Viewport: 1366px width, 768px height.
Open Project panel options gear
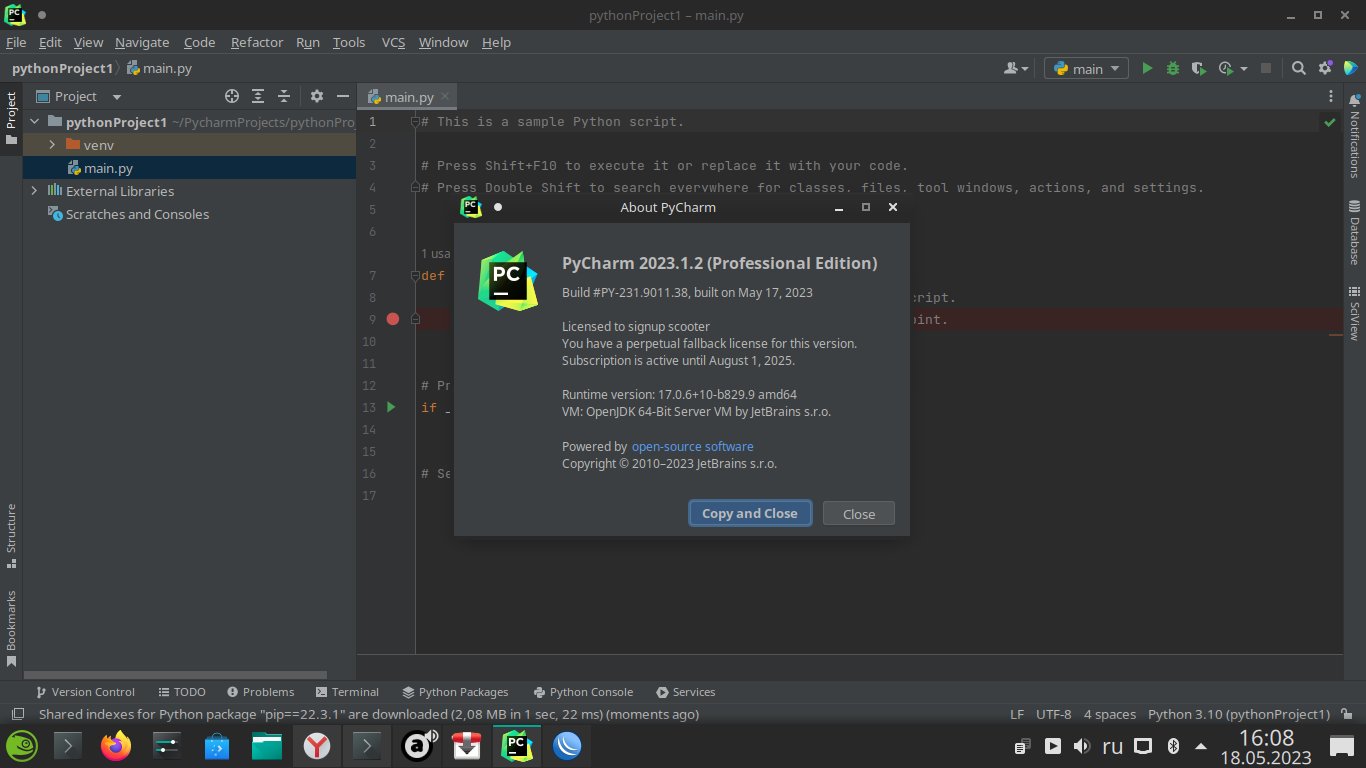click(317, 96)
